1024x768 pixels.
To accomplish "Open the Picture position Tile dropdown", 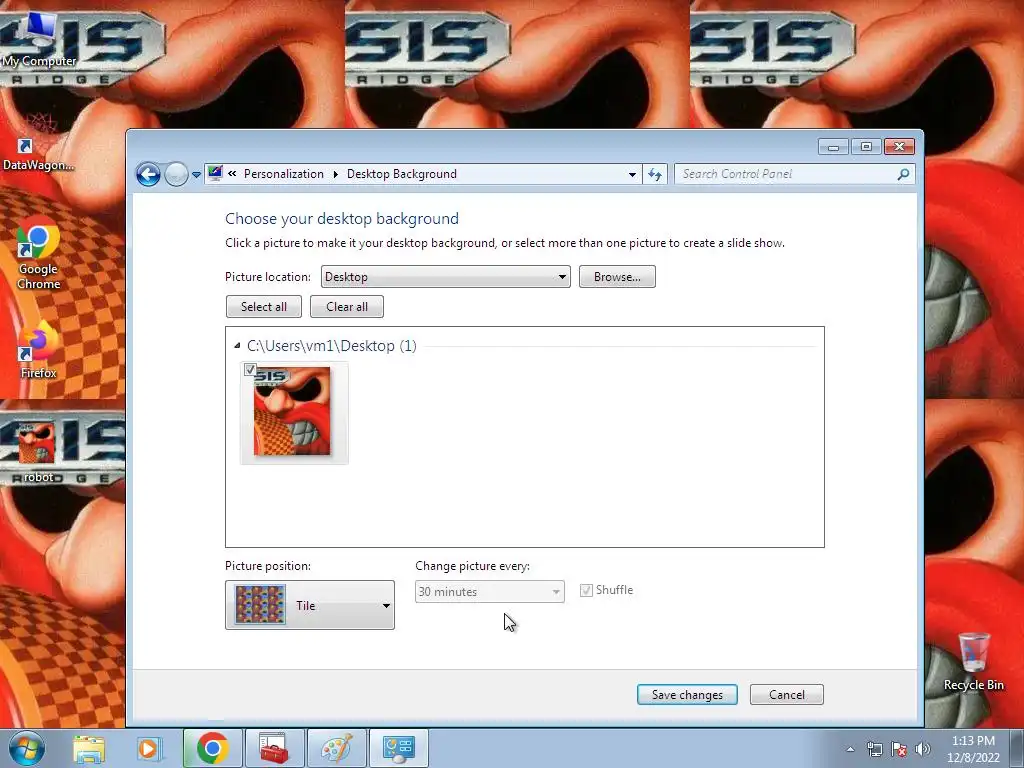I will (x=310, y=605).
